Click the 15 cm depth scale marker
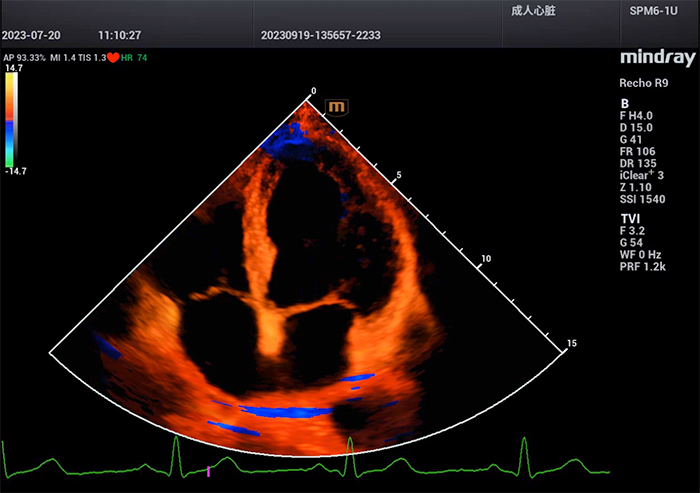 571,344
